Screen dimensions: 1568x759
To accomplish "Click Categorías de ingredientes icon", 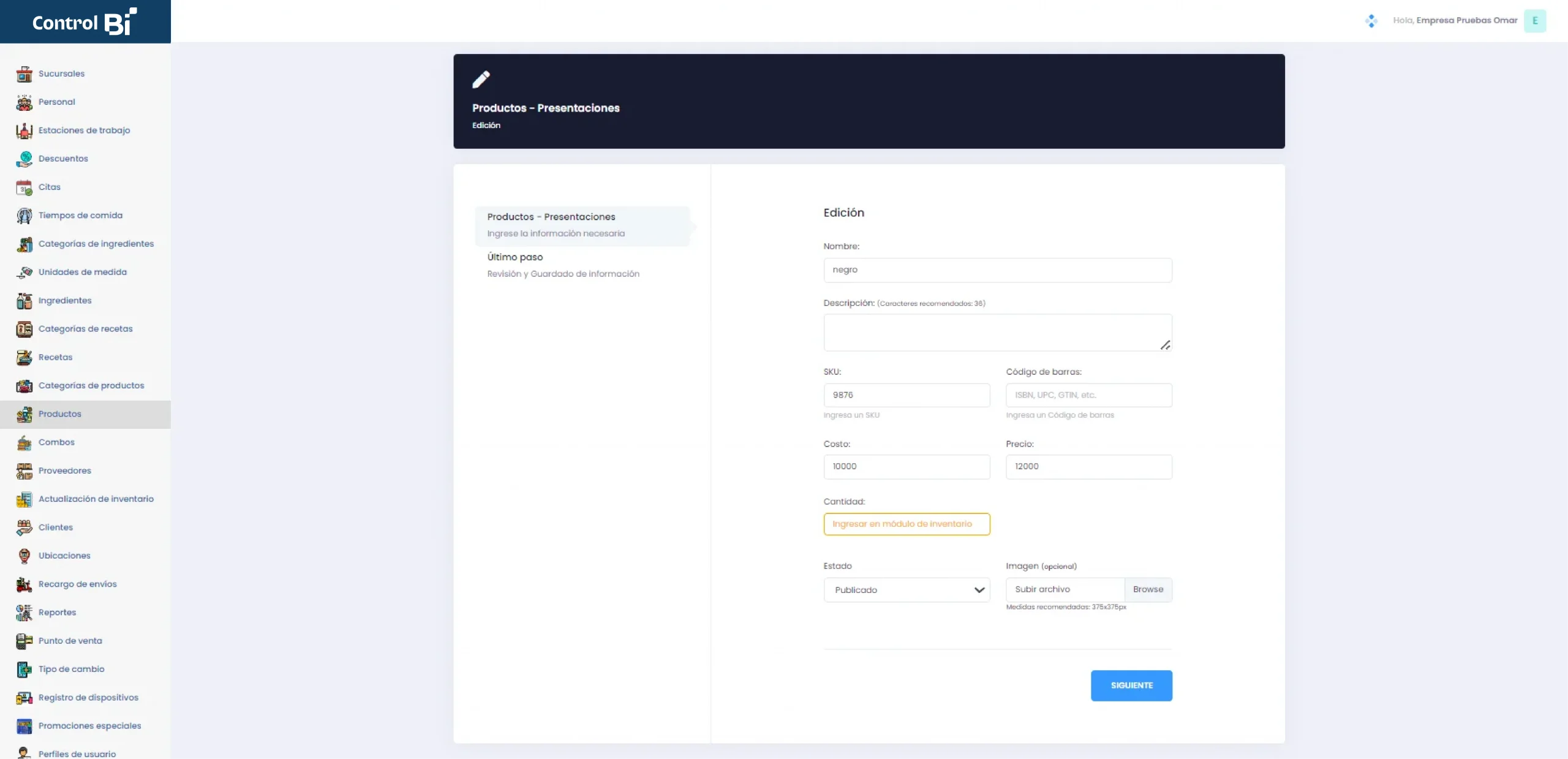I will 24,244.
